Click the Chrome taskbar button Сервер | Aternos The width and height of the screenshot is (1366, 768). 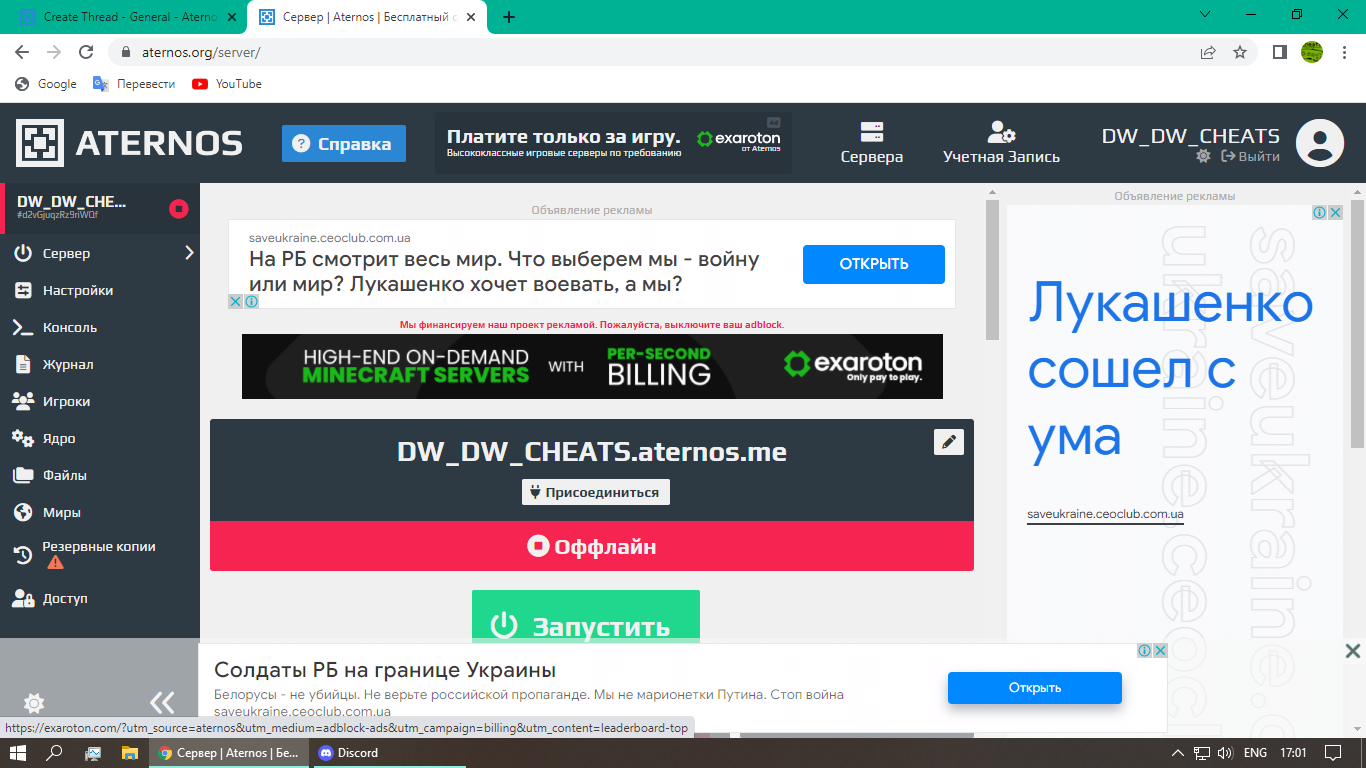[229, 753]
